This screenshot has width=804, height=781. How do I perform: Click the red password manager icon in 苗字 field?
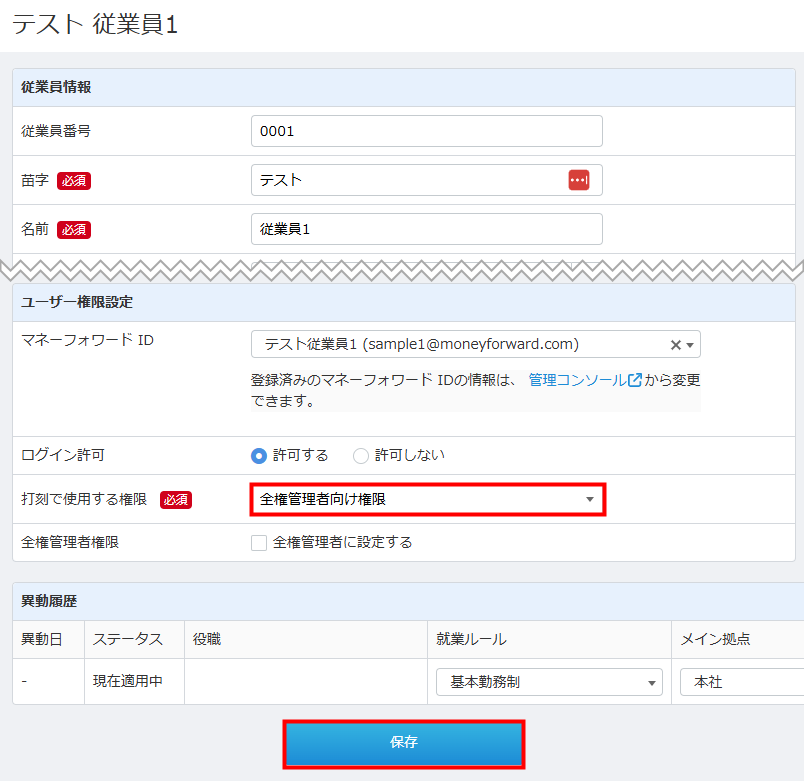click(x=579, y=180)
